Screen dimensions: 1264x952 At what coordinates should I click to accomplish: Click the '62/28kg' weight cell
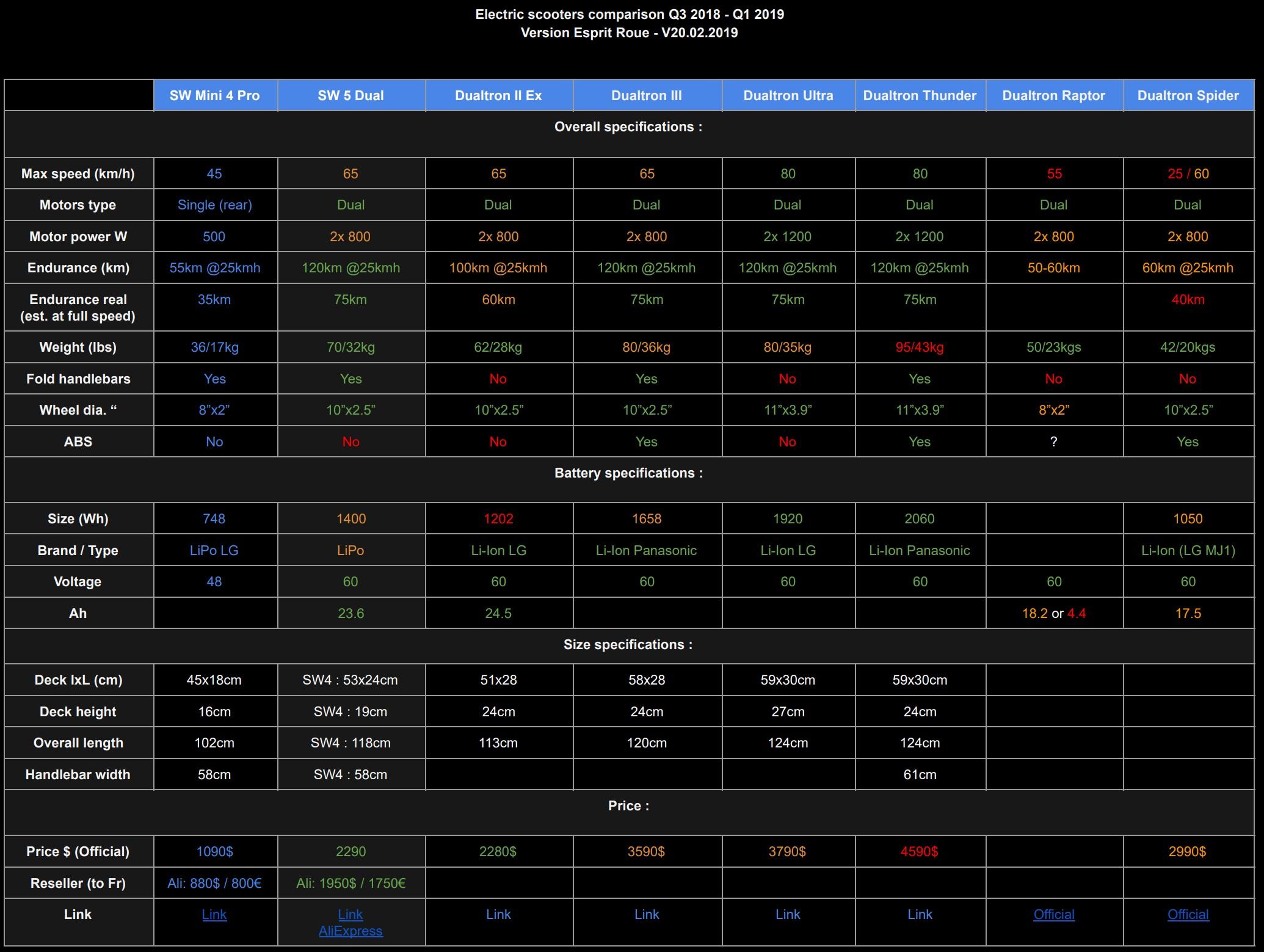coord(498,347)
